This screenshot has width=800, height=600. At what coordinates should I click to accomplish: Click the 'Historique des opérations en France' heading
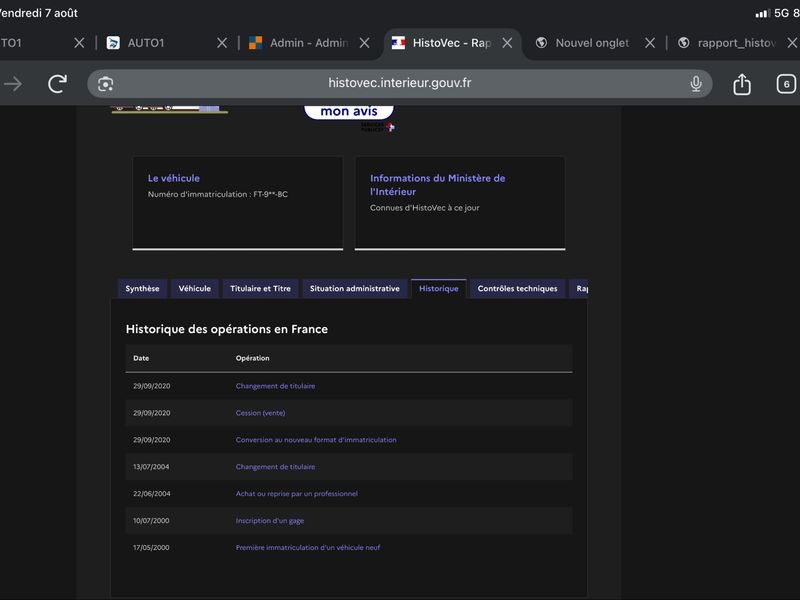pos(227,329)
